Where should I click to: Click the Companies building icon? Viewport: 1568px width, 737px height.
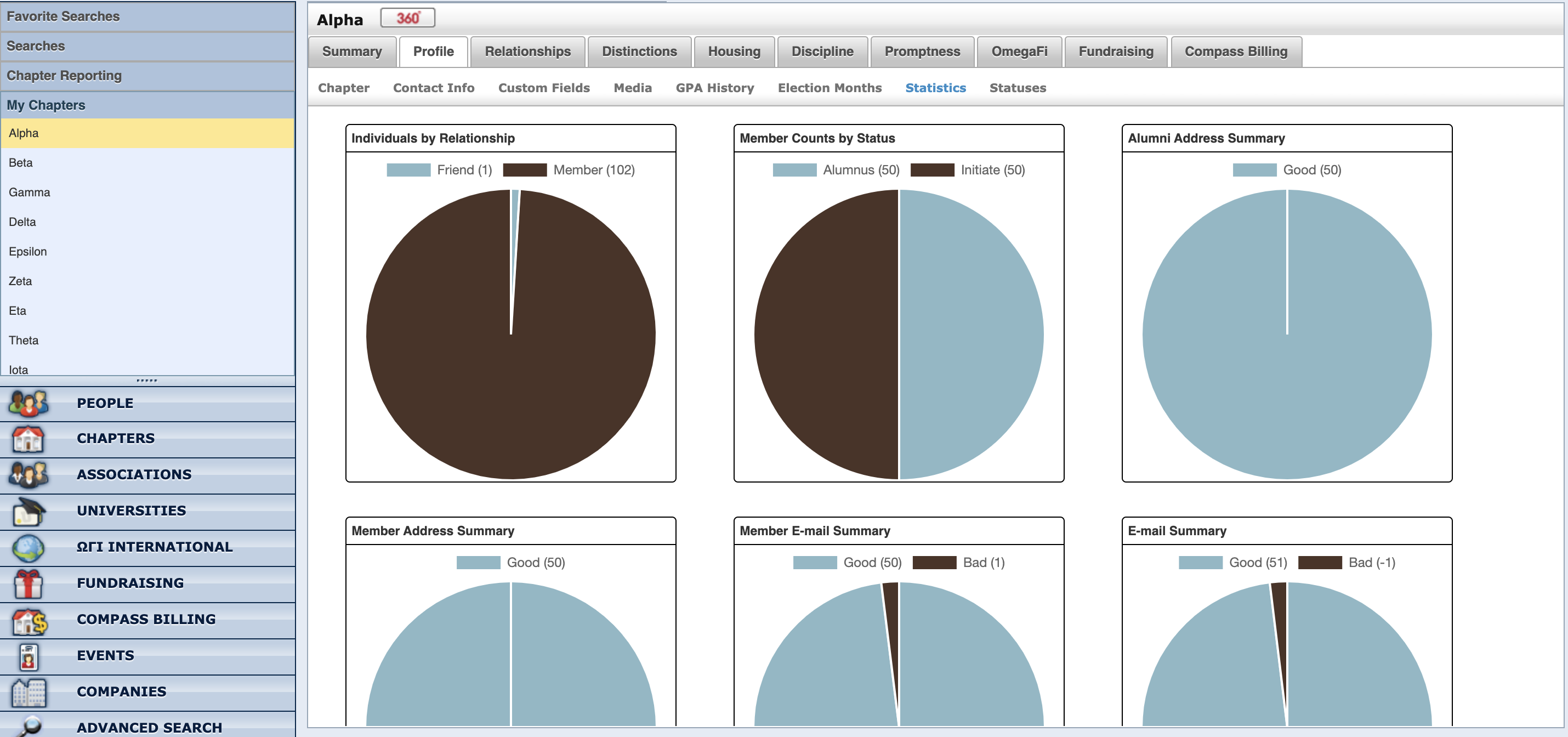[28, 692]
